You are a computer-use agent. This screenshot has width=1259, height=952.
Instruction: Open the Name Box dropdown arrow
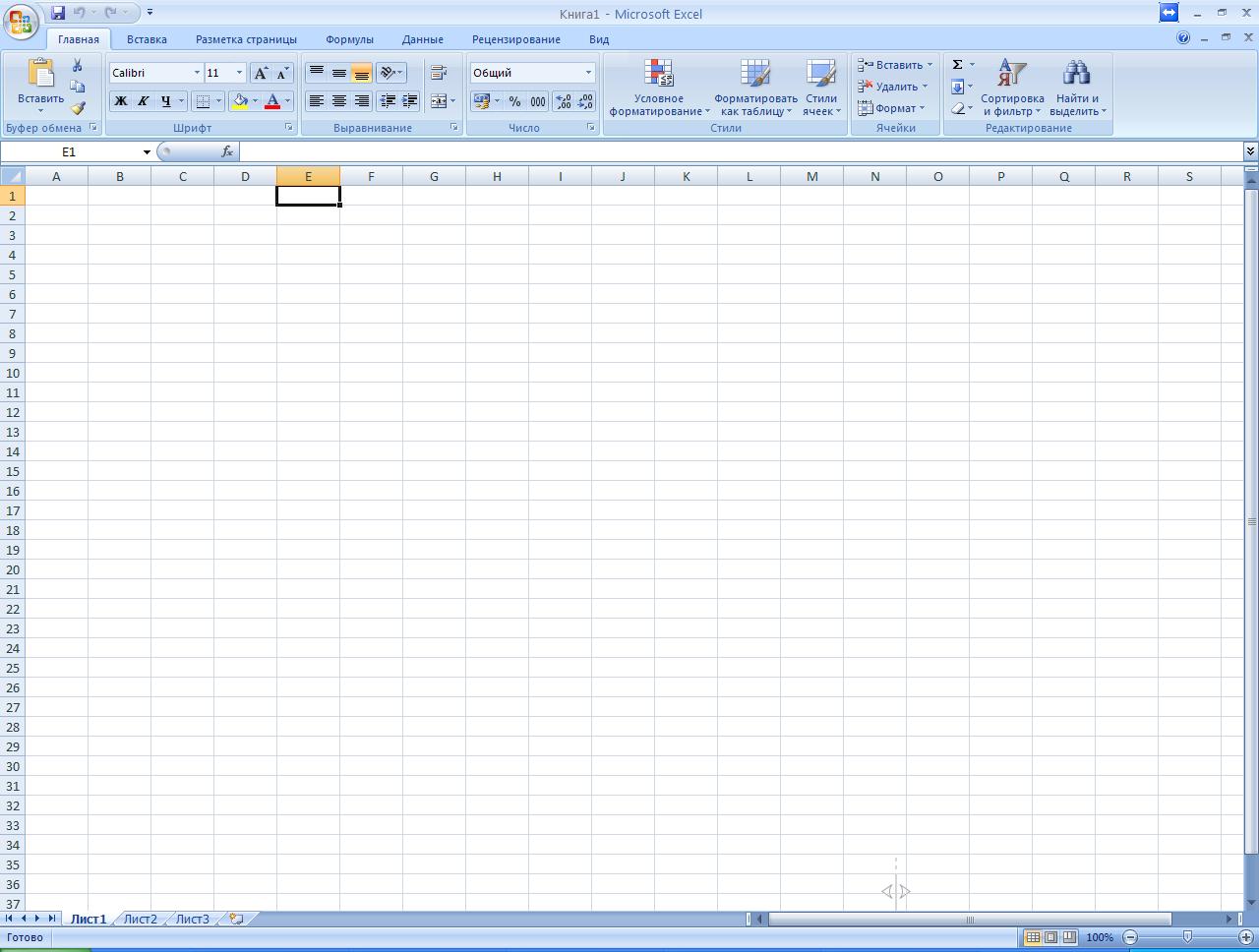[x=147, y=152]
